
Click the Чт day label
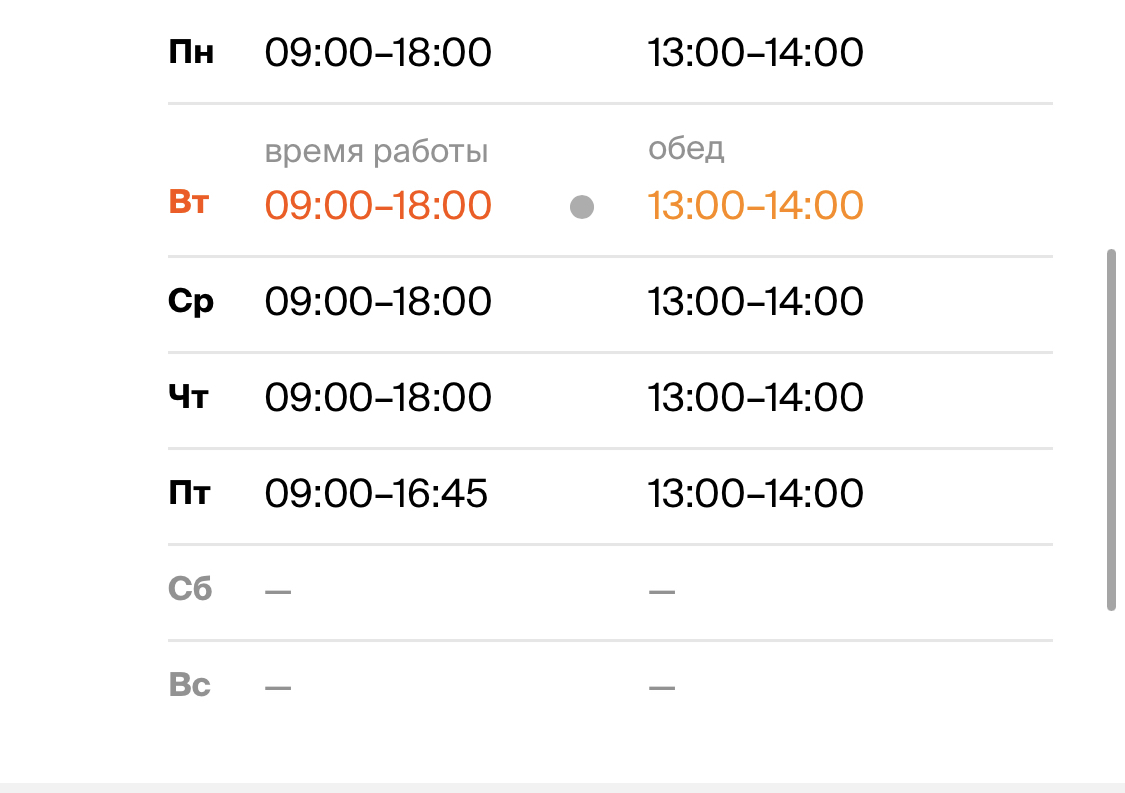189,397
